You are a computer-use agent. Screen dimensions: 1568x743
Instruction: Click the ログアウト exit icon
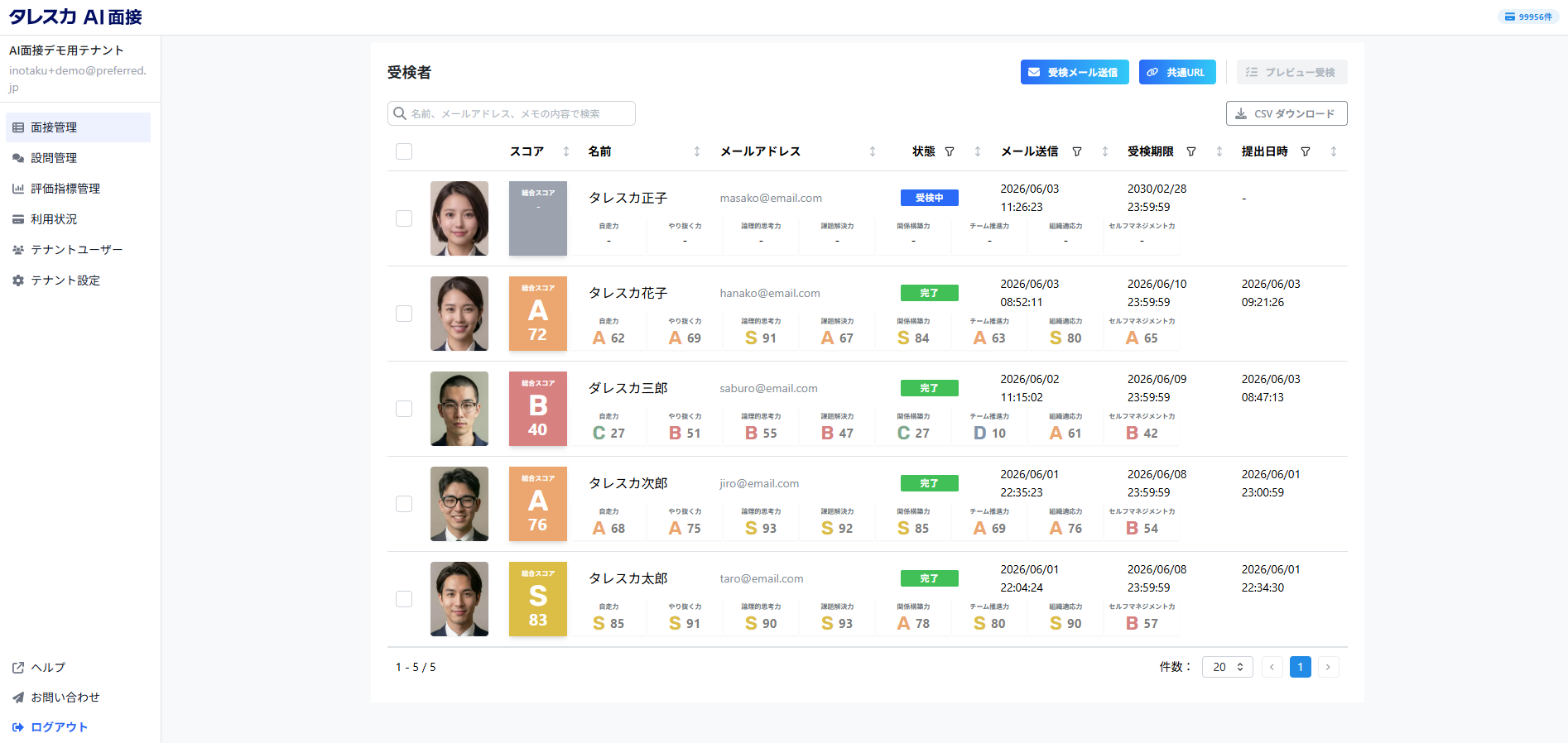click(18, 727)
